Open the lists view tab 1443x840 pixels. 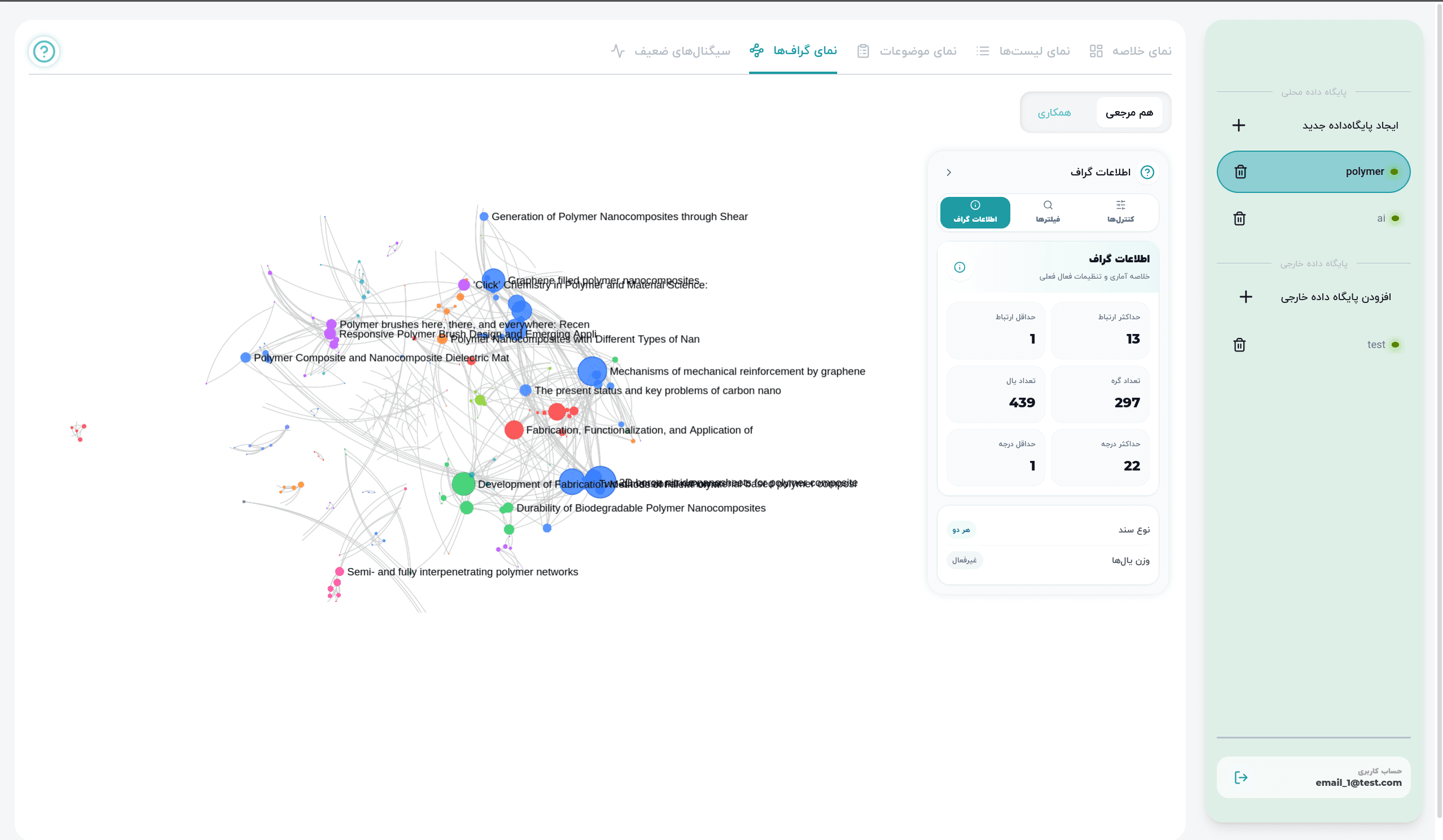point(1023,51)
